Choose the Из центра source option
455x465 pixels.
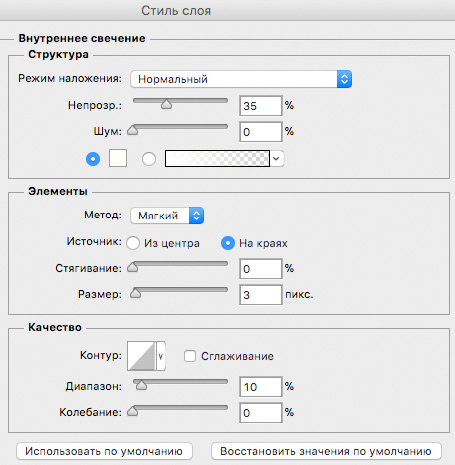click(133, 243)
